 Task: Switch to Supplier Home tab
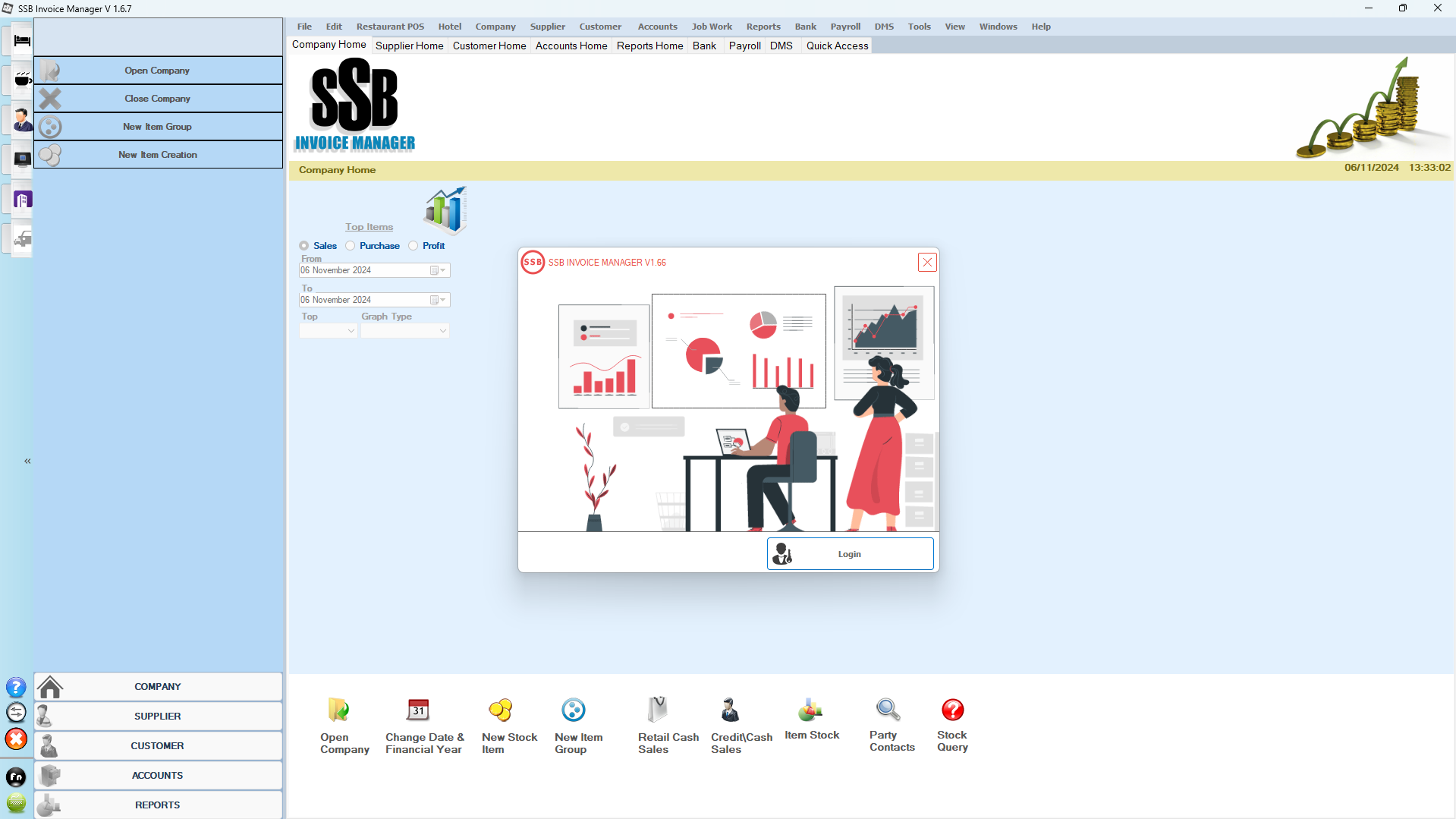[409, 46]
